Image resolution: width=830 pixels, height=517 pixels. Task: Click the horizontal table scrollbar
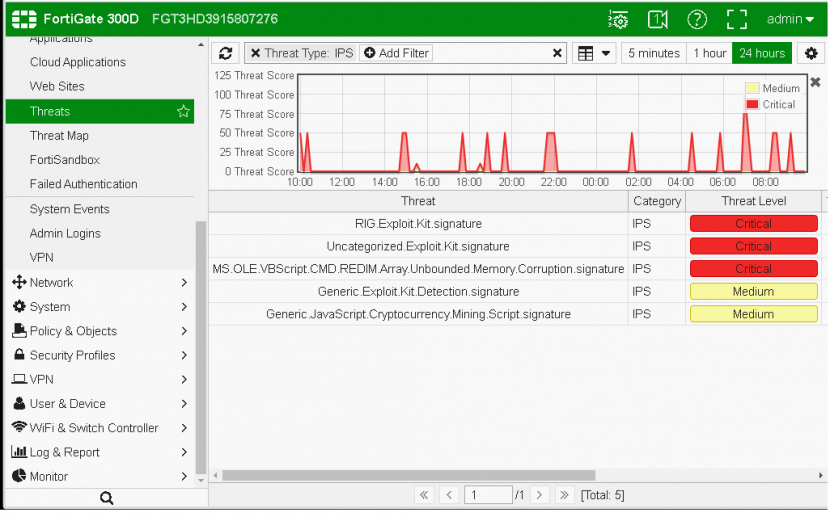tap(408, 476)
